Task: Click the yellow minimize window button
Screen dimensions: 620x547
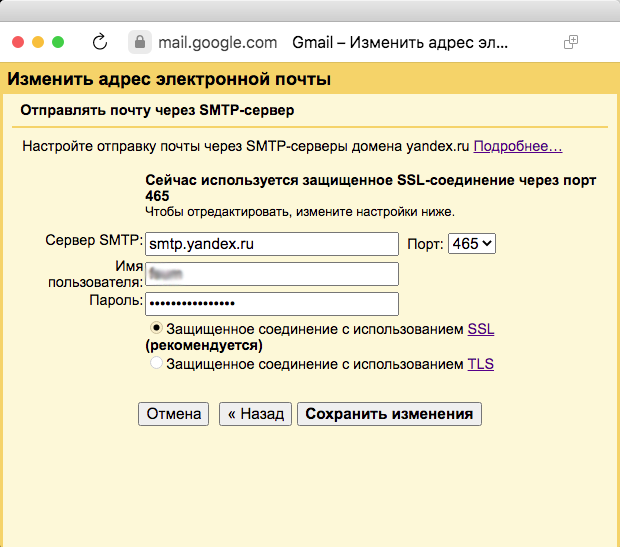Action: (x=38, y=43)
